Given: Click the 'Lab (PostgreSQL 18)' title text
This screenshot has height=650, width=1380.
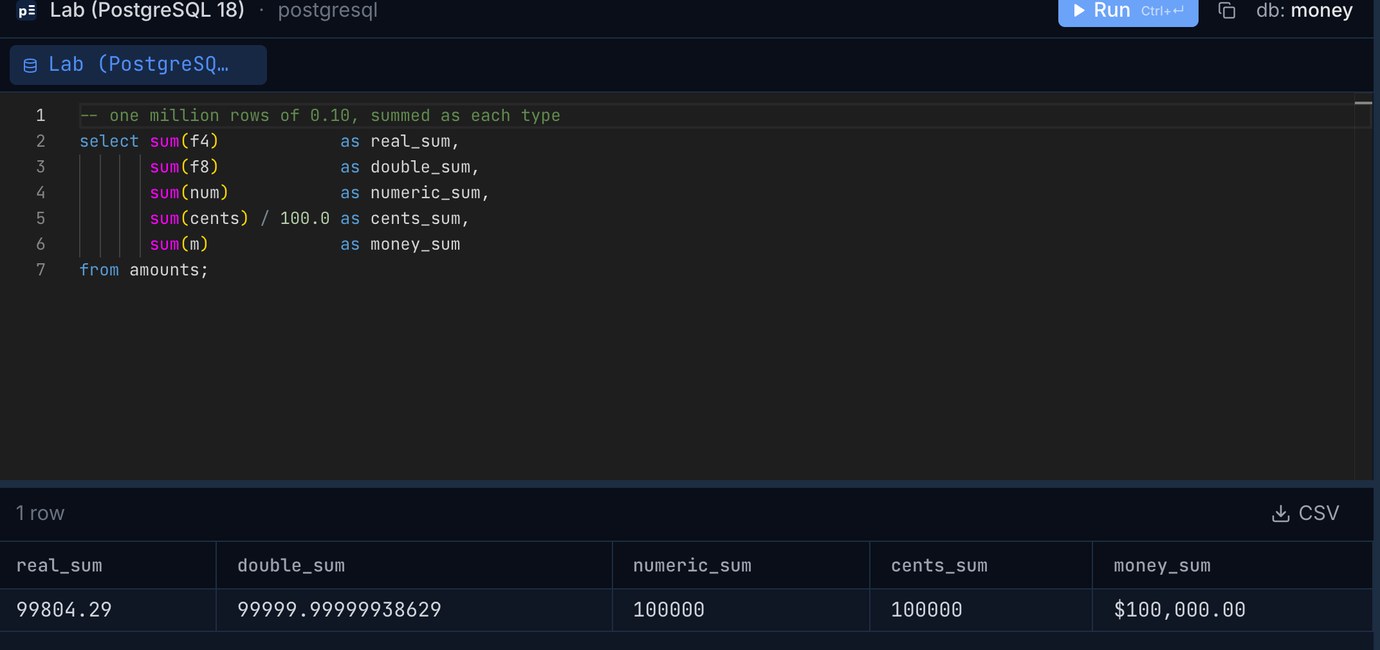Looking at the screenshot, I should (x=147, y=11).
